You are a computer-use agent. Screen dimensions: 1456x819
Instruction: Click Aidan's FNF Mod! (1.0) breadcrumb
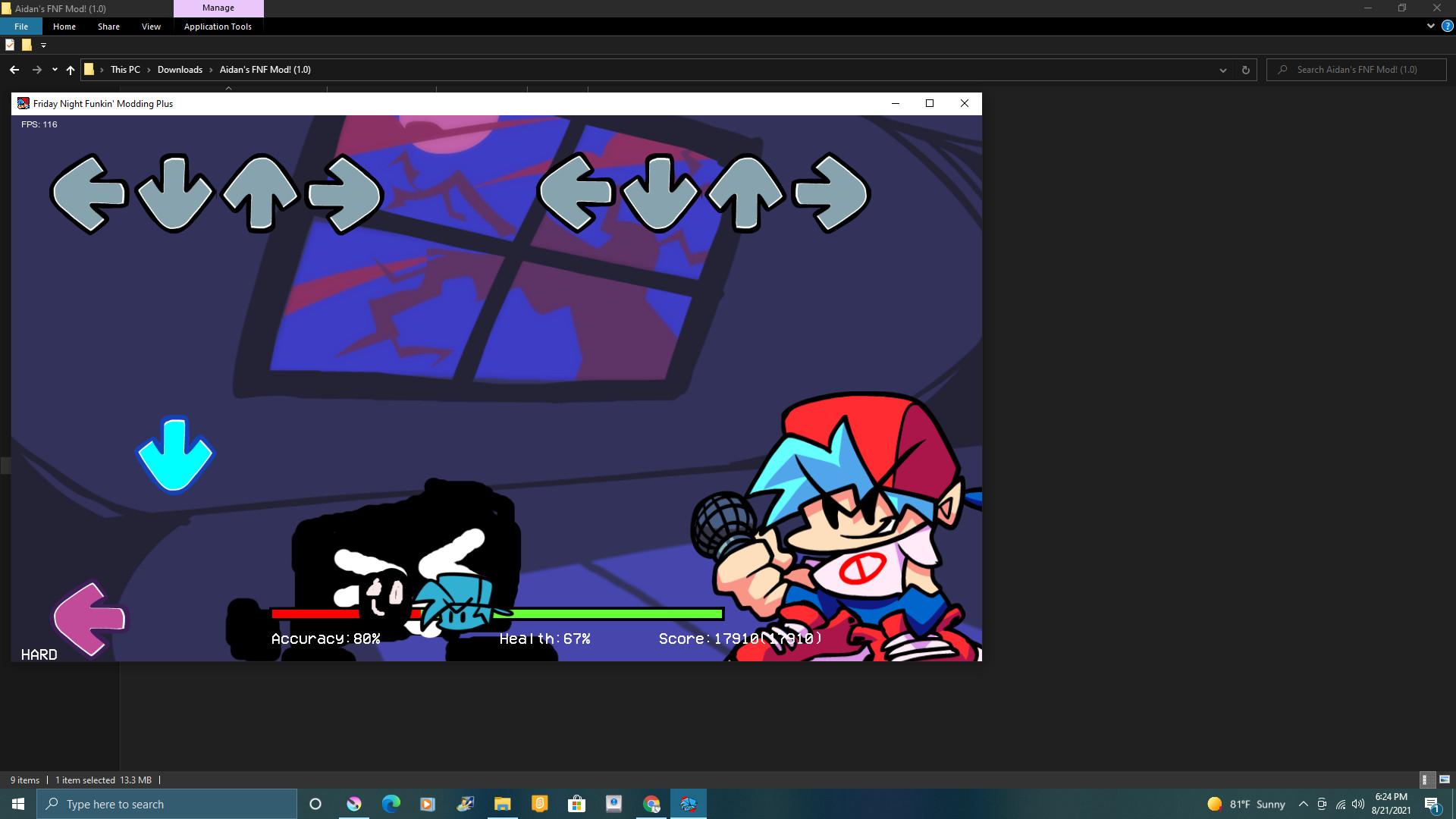pos(265,70)
